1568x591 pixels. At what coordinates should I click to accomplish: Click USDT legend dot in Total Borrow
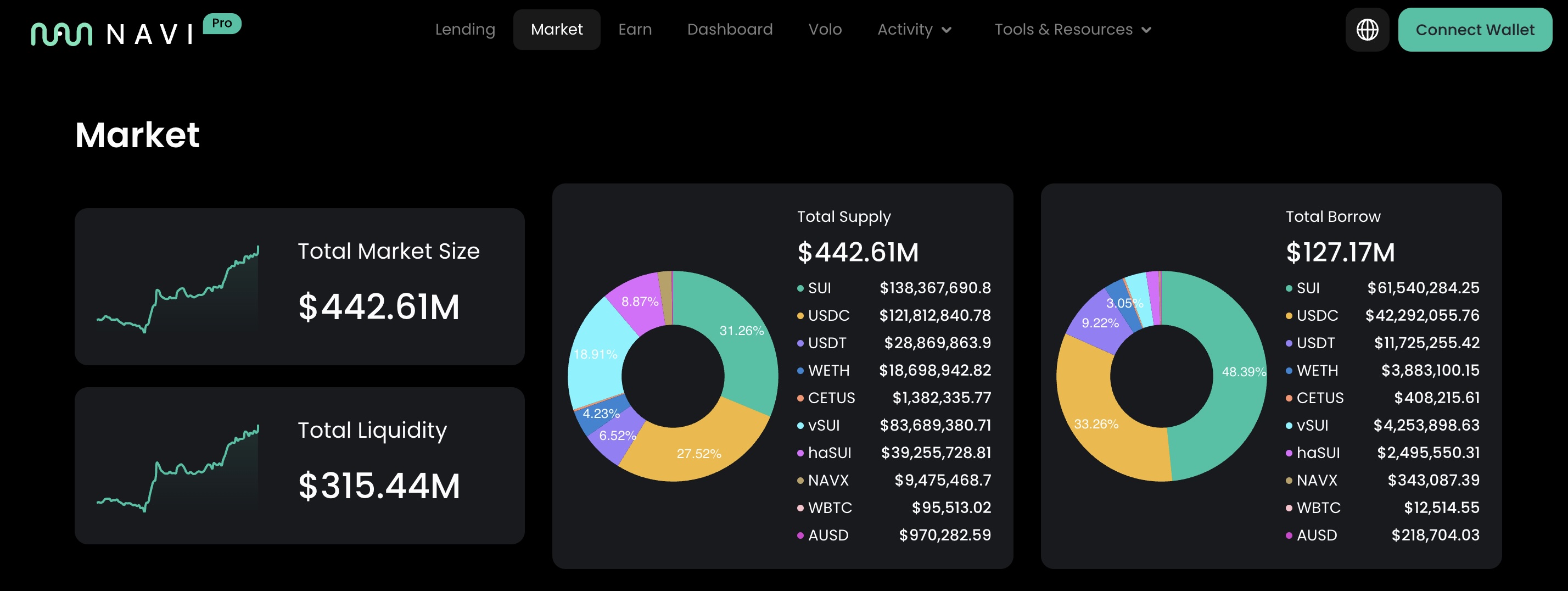point(1289,343)
